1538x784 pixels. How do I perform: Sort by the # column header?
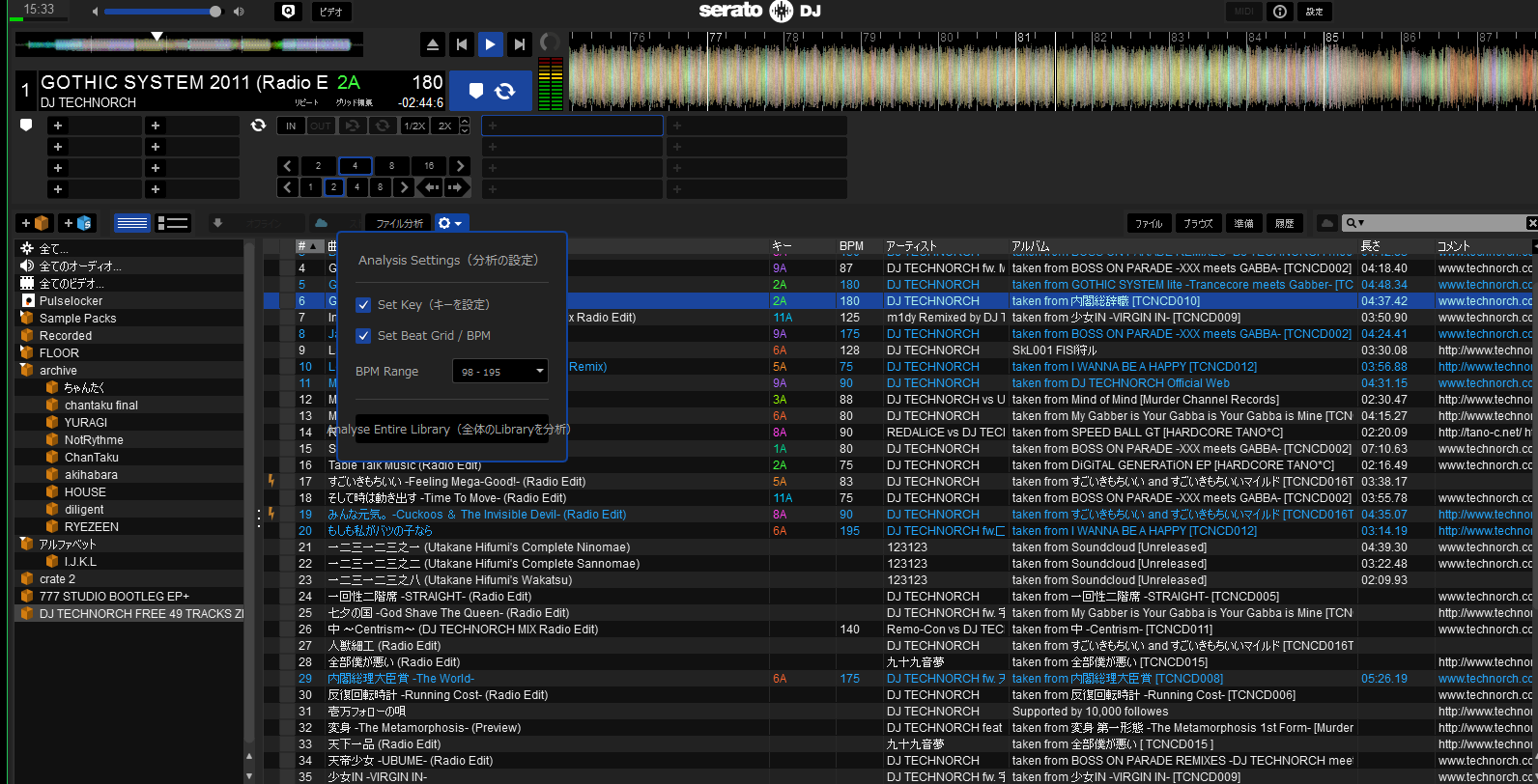(308, 246)
